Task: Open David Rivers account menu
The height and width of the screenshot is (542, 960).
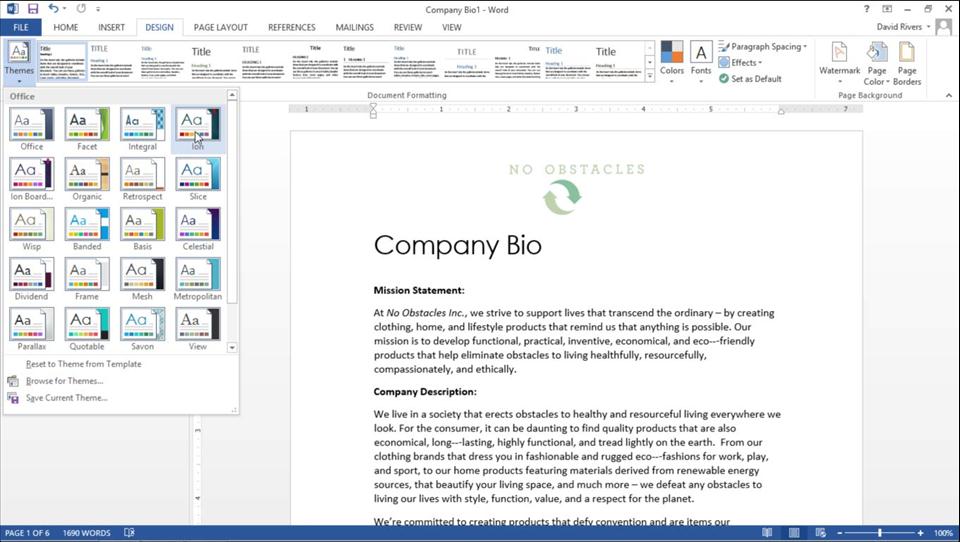Action: click(903, 27)
